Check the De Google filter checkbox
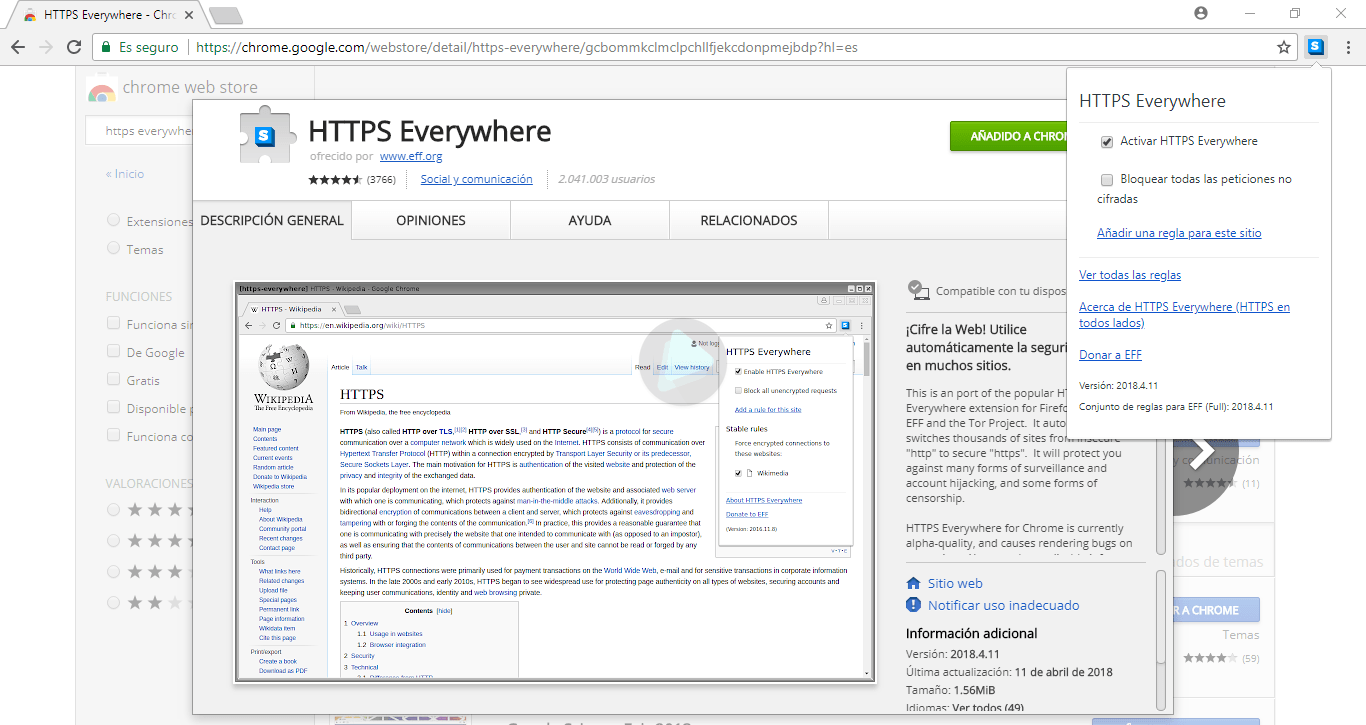The height and width of the screenshot is (725, 1366). pos(113,352)
